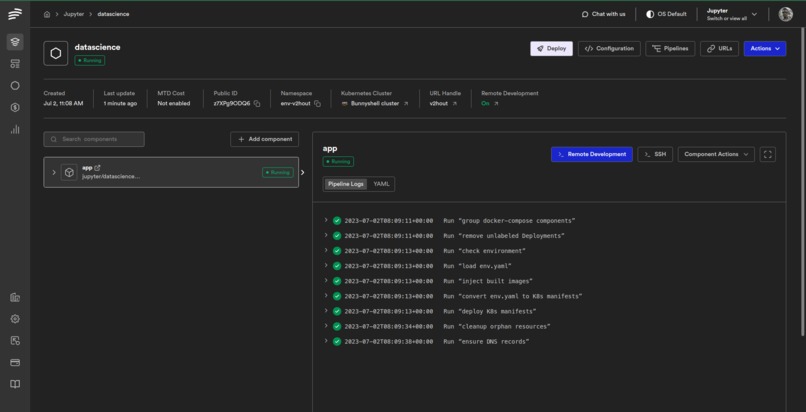Viewport: 806px width, 412px height.
Task: Click datascience in the breadcrumb
Action: (113, 14)
